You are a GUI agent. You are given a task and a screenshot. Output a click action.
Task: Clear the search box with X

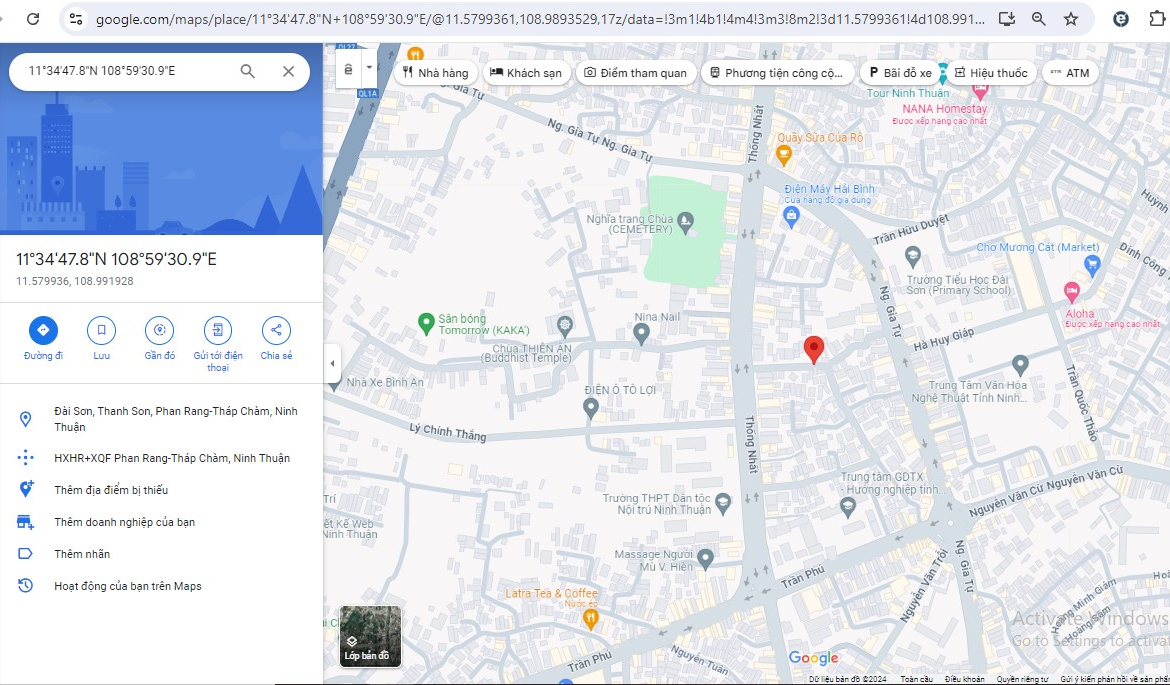(x=288, y=71)
